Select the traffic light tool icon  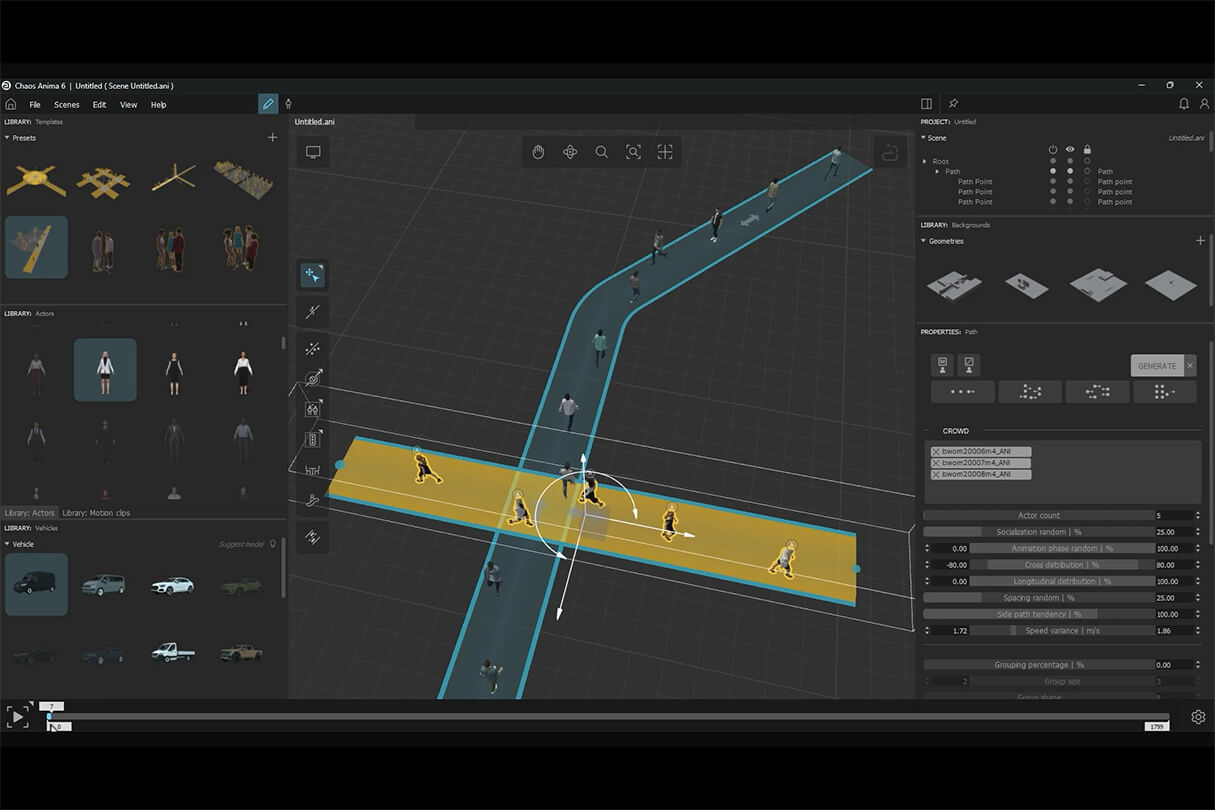tap(313, 439)
